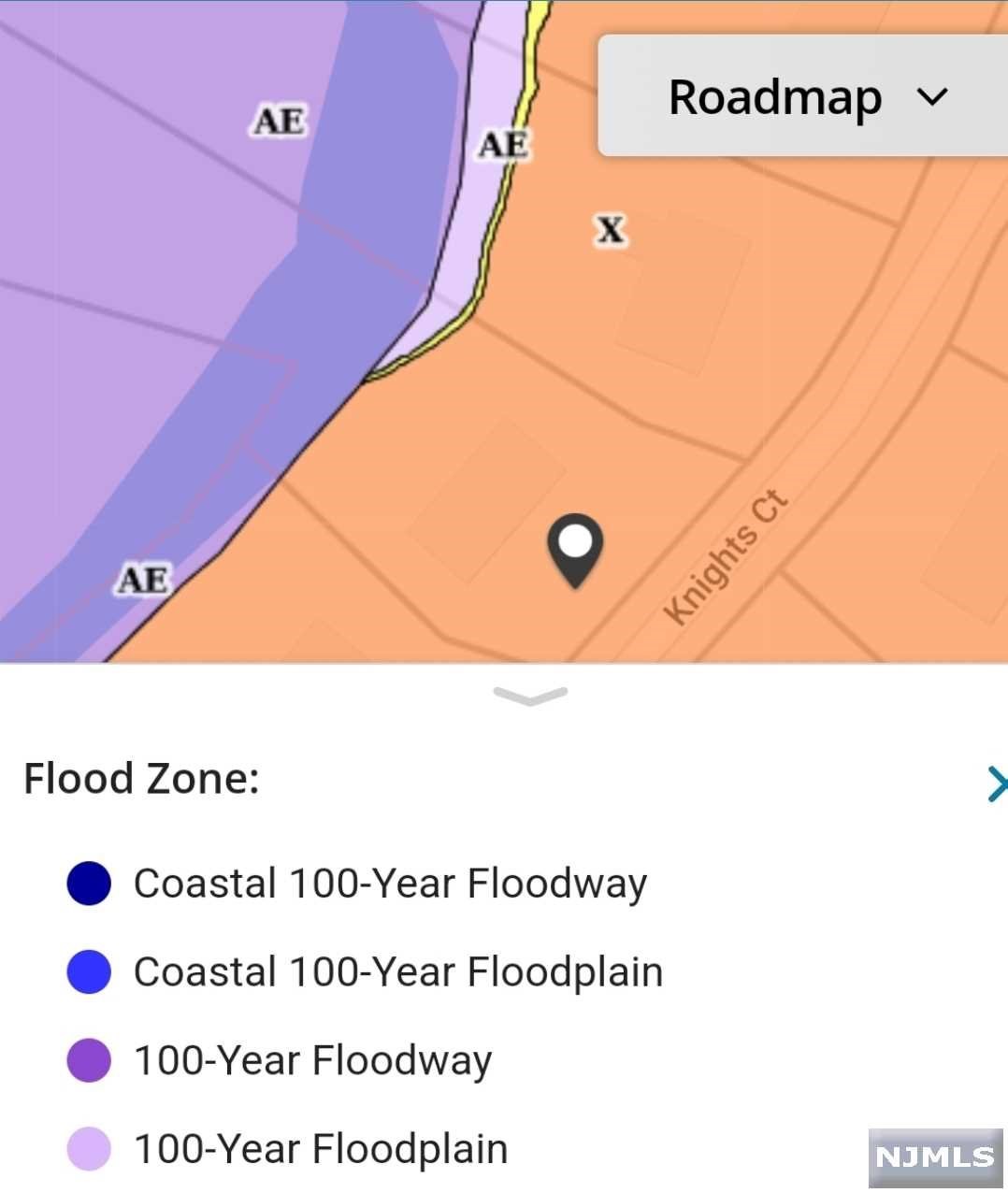Click the 100-Year Floodway purple dot
The width and height of the screenshot is (1008, 1193).
pos(89,1060)
